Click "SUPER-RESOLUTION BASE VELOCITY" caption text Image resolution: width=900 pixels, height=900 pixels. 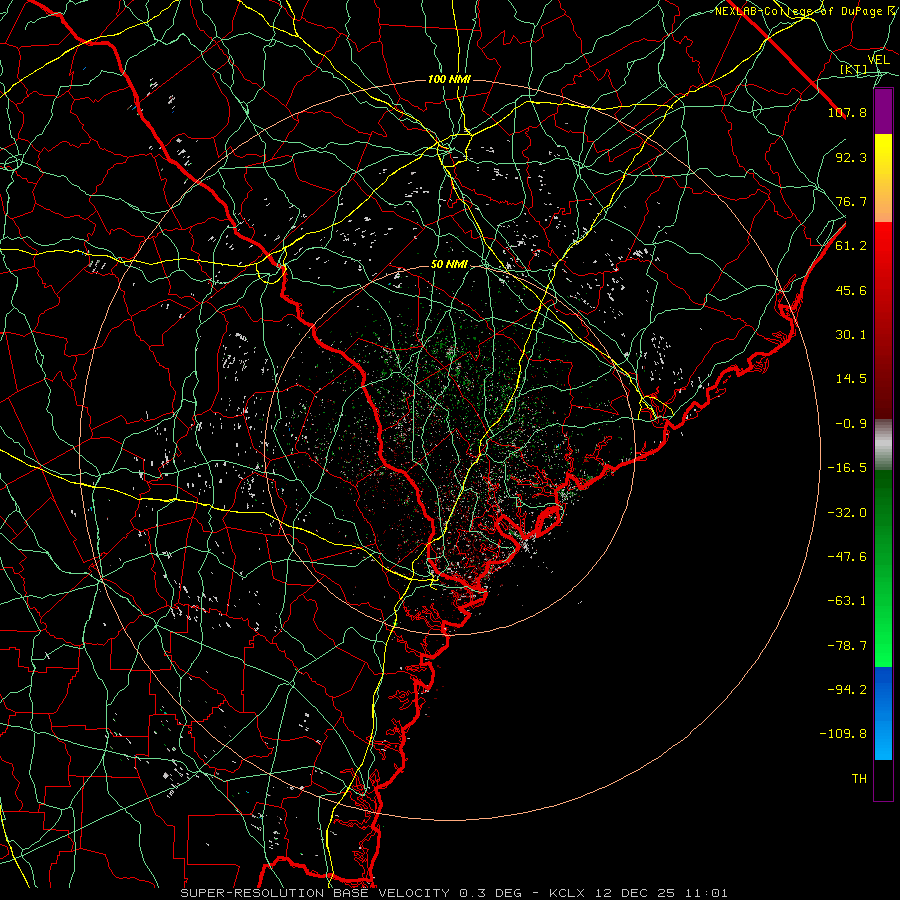pyautogui.click(x=315, y=893)
